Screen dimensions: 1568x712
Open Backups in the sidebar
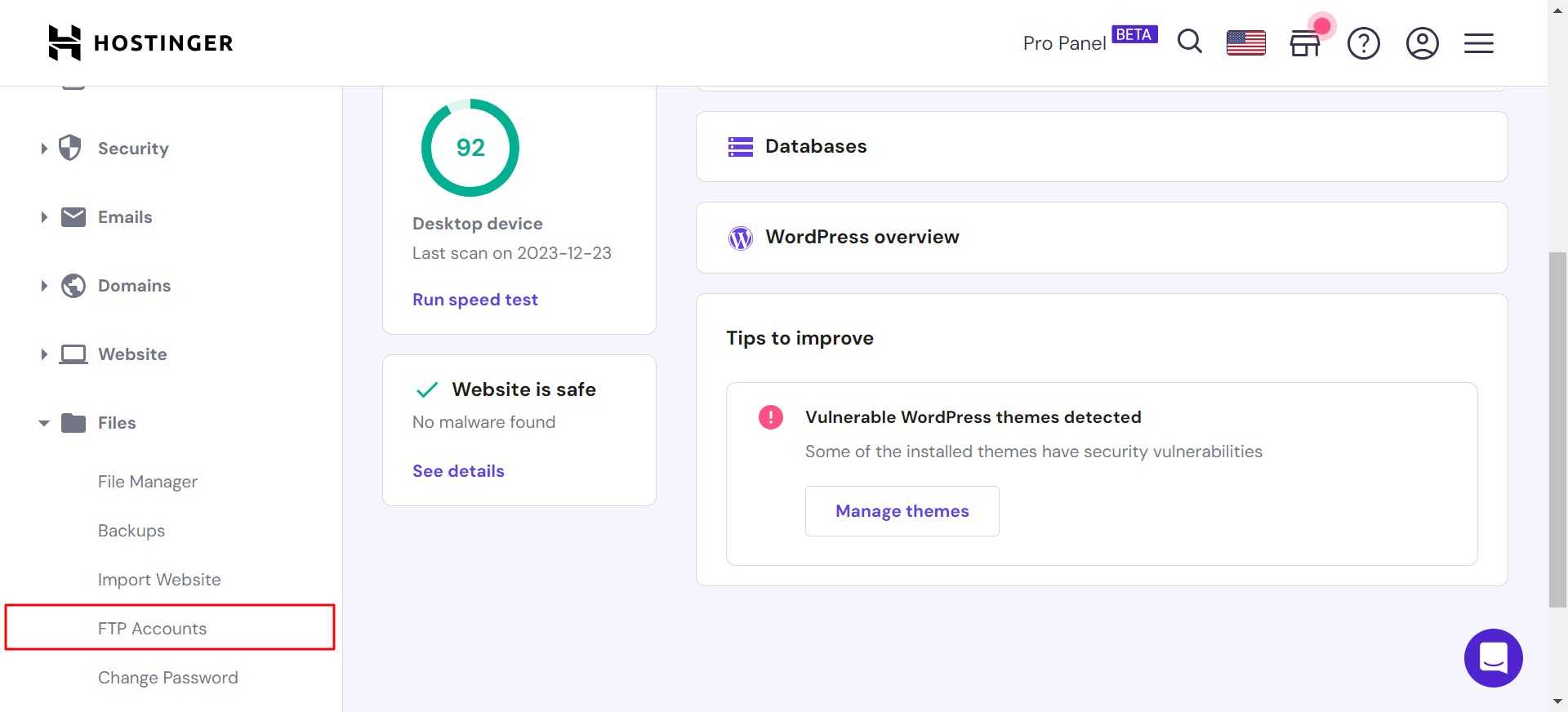131,531
